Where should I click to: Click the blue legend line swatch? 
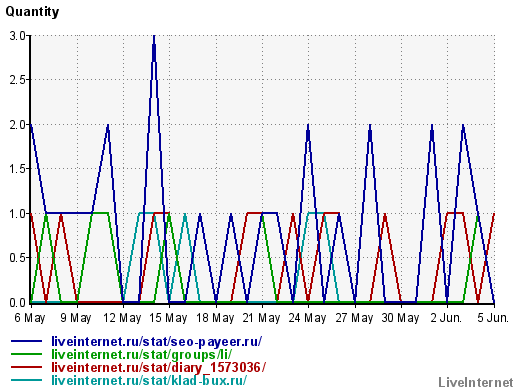click(26, 341)
